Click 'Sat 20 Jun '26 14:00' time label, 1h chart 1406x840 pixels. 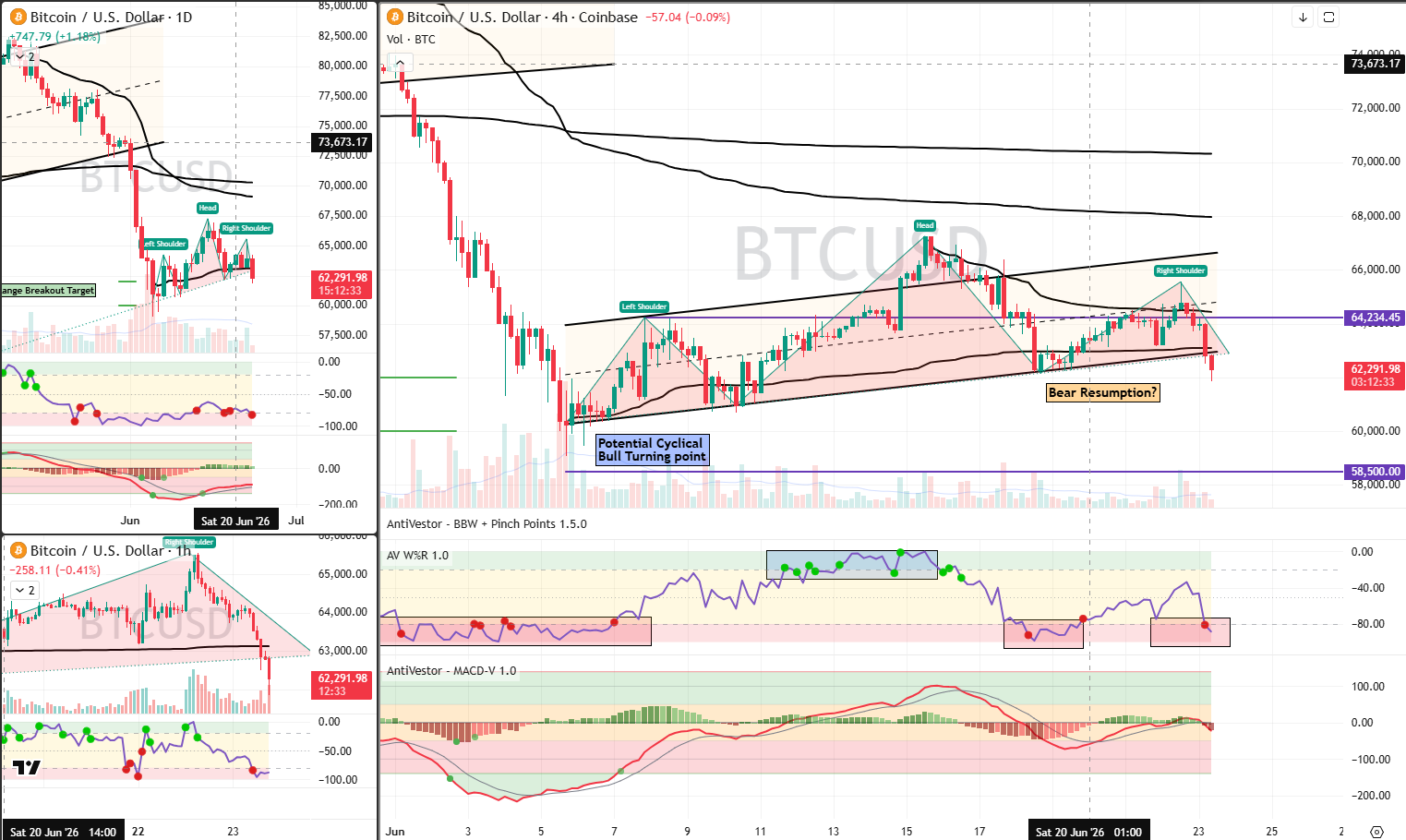(x=63, y=832)
